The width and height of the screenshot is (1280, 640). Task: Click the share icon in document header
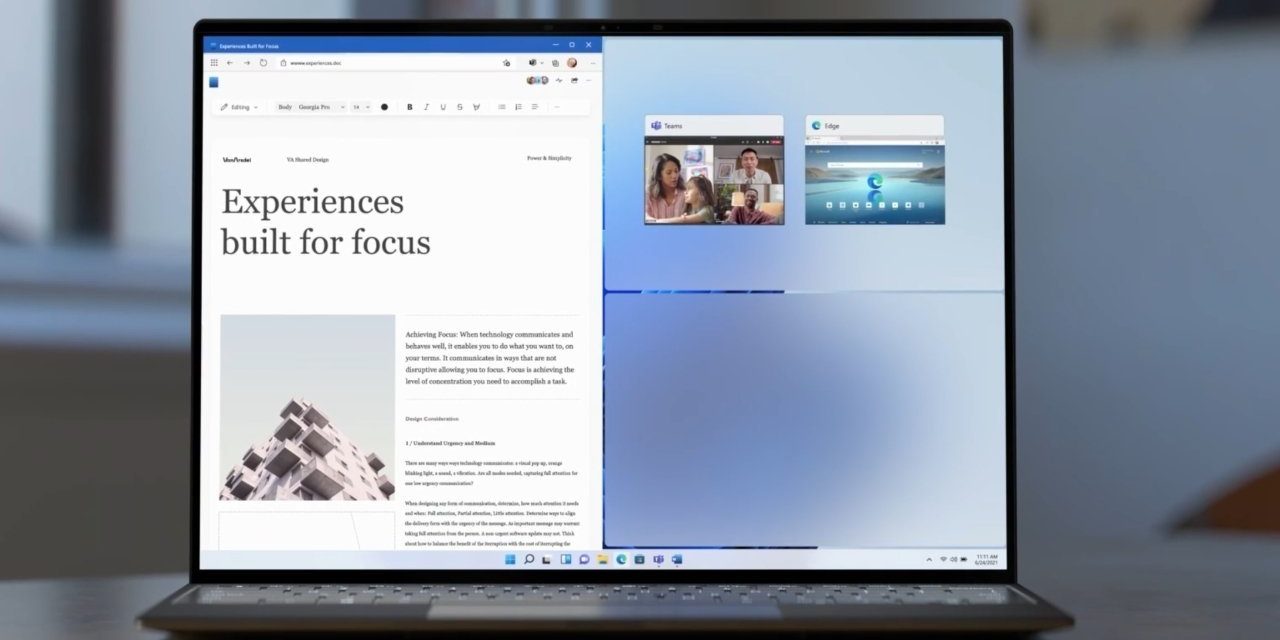tap(573, 80)
